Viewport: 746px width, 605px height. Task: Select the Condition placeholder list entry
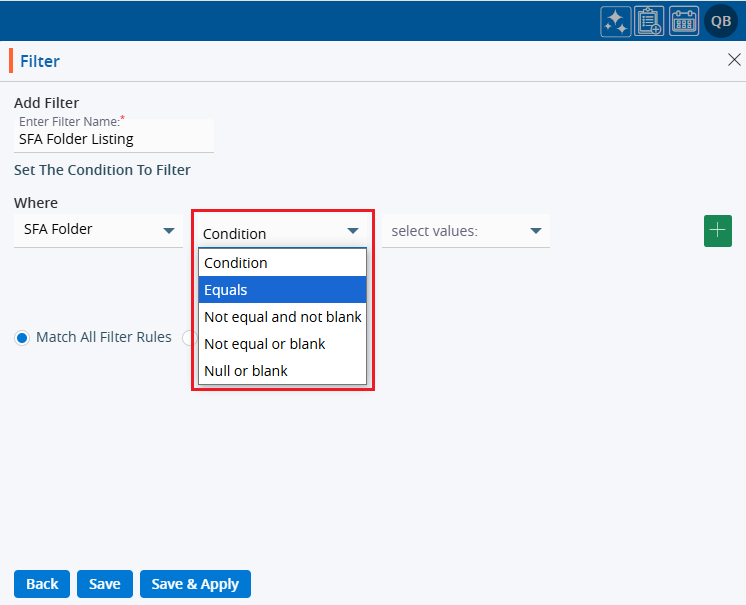(282, 263)
